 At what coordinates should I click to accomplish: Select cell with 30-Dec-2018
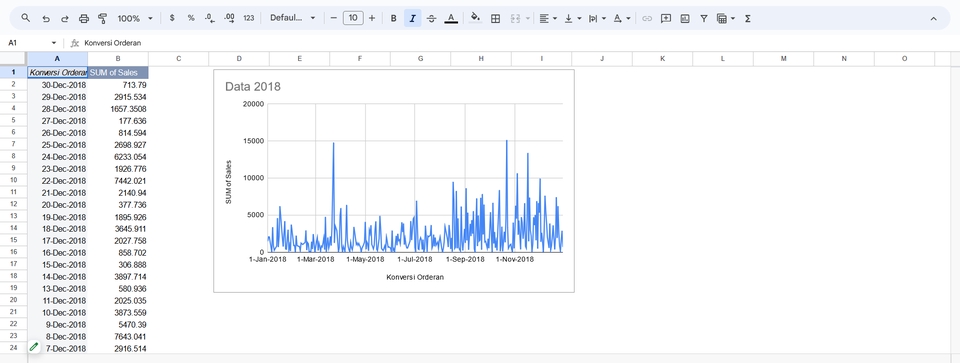[57, 84]
